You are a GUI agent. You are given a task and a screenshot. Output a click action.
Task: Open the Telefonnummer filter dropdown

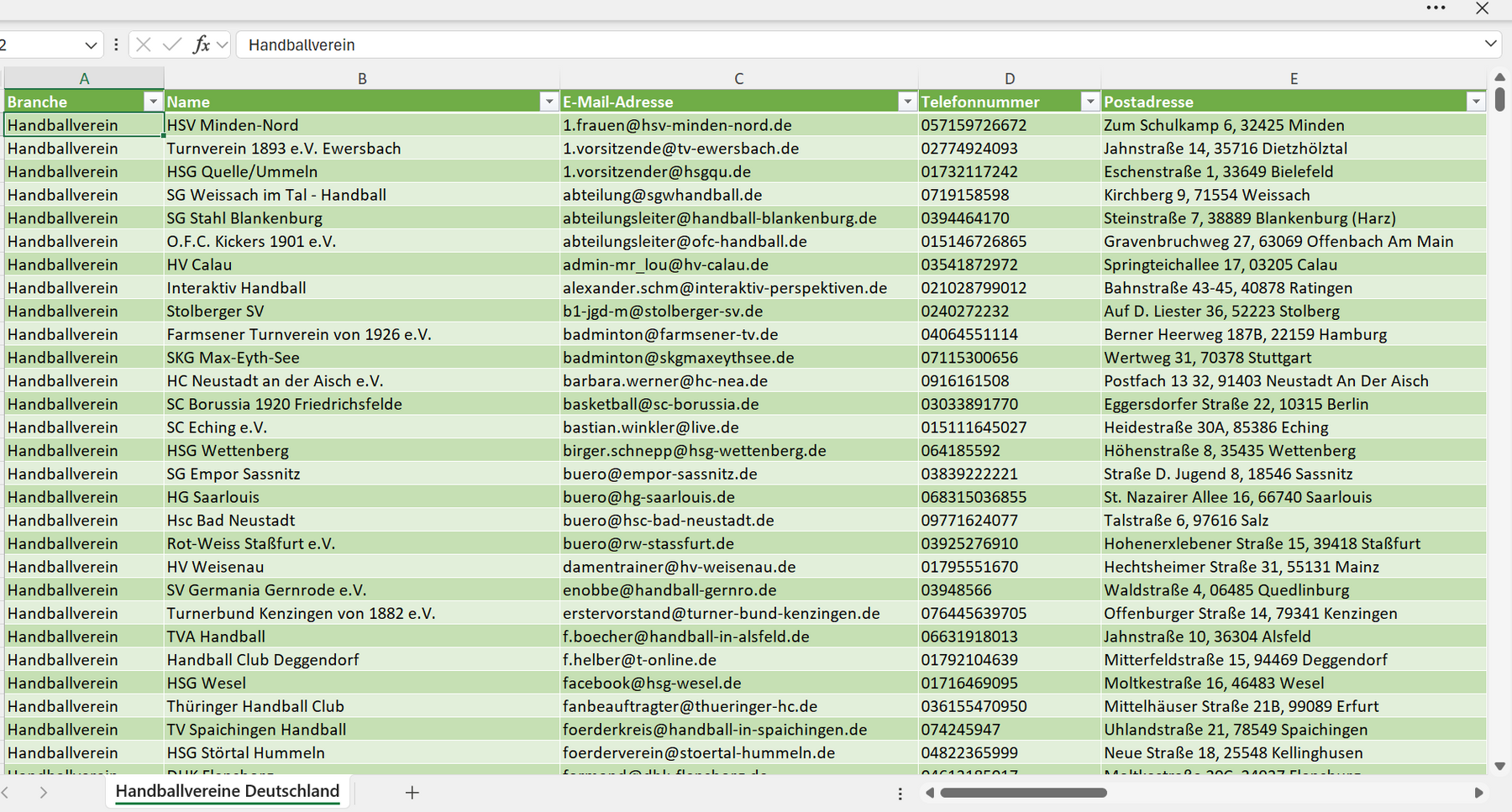pos(1090,102)
